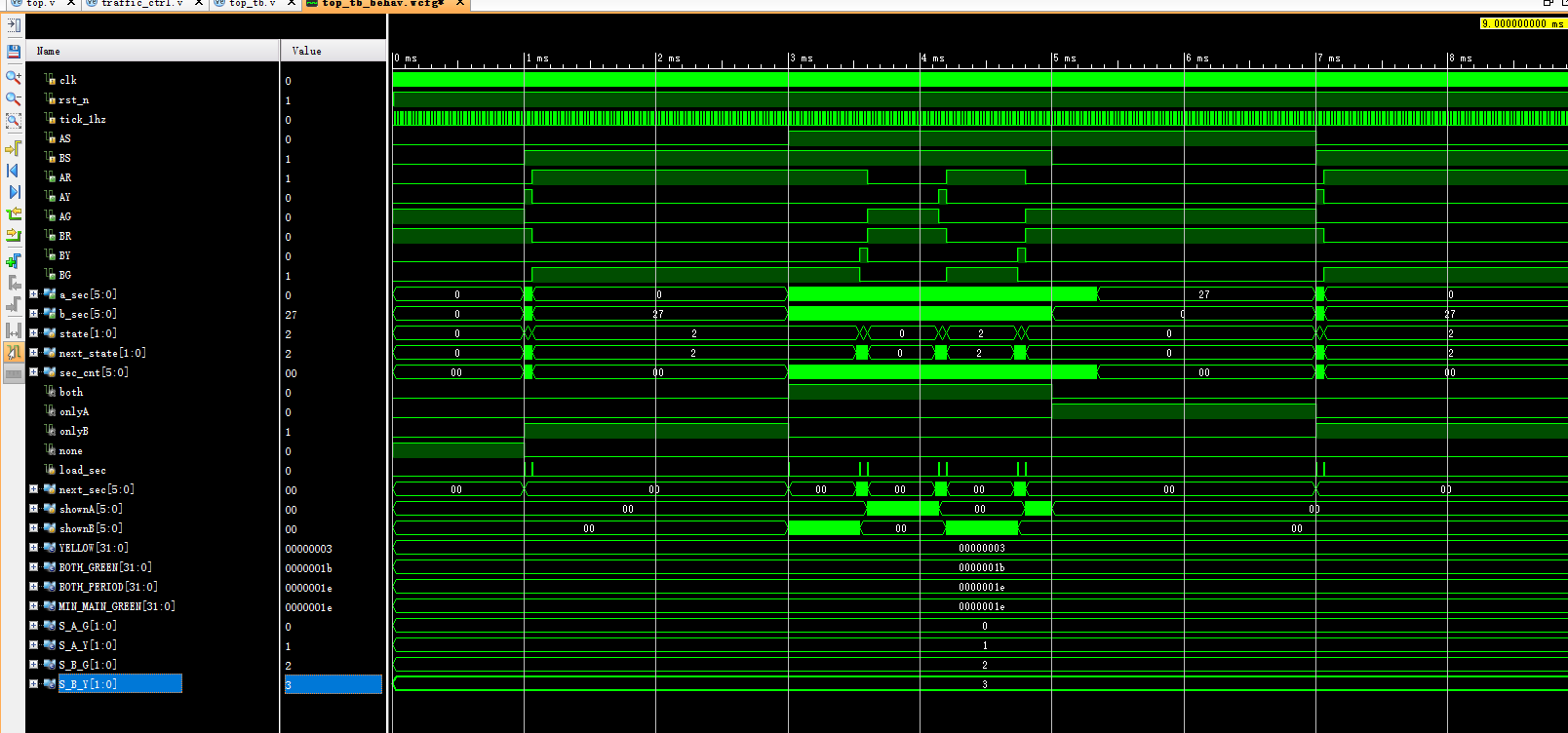Zoom in on the waveform
This screenshot has height=733, width=1568.
14,77
